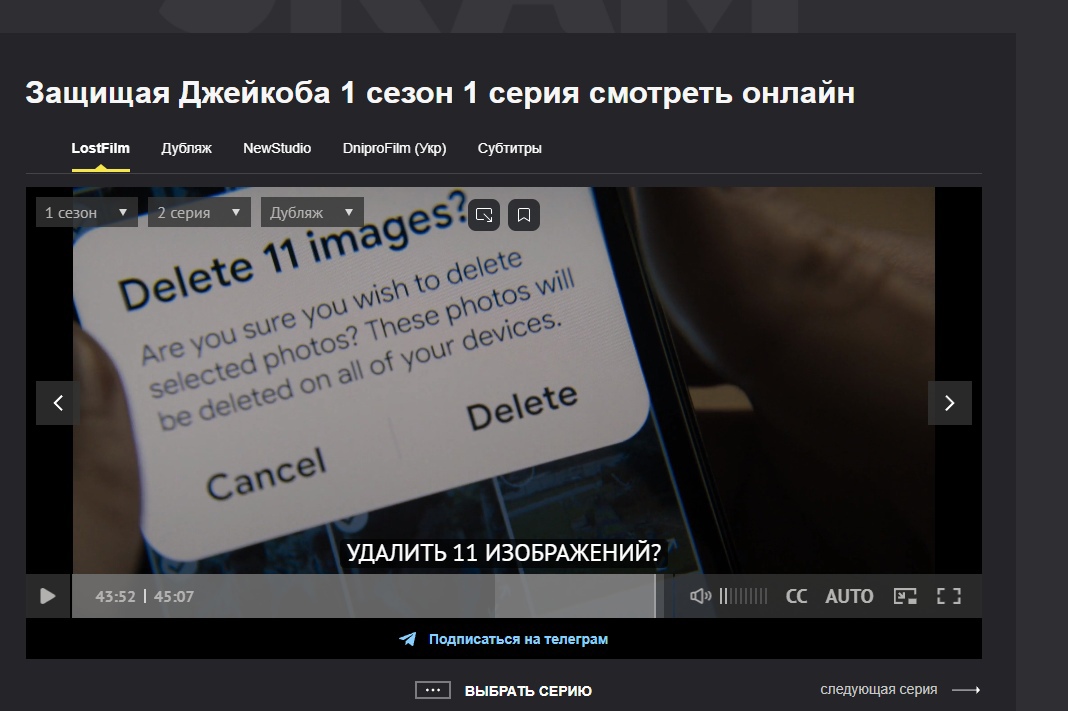Switch to the Субтитры tab
Screen dimensions: 1068x711
coord(509,148)
